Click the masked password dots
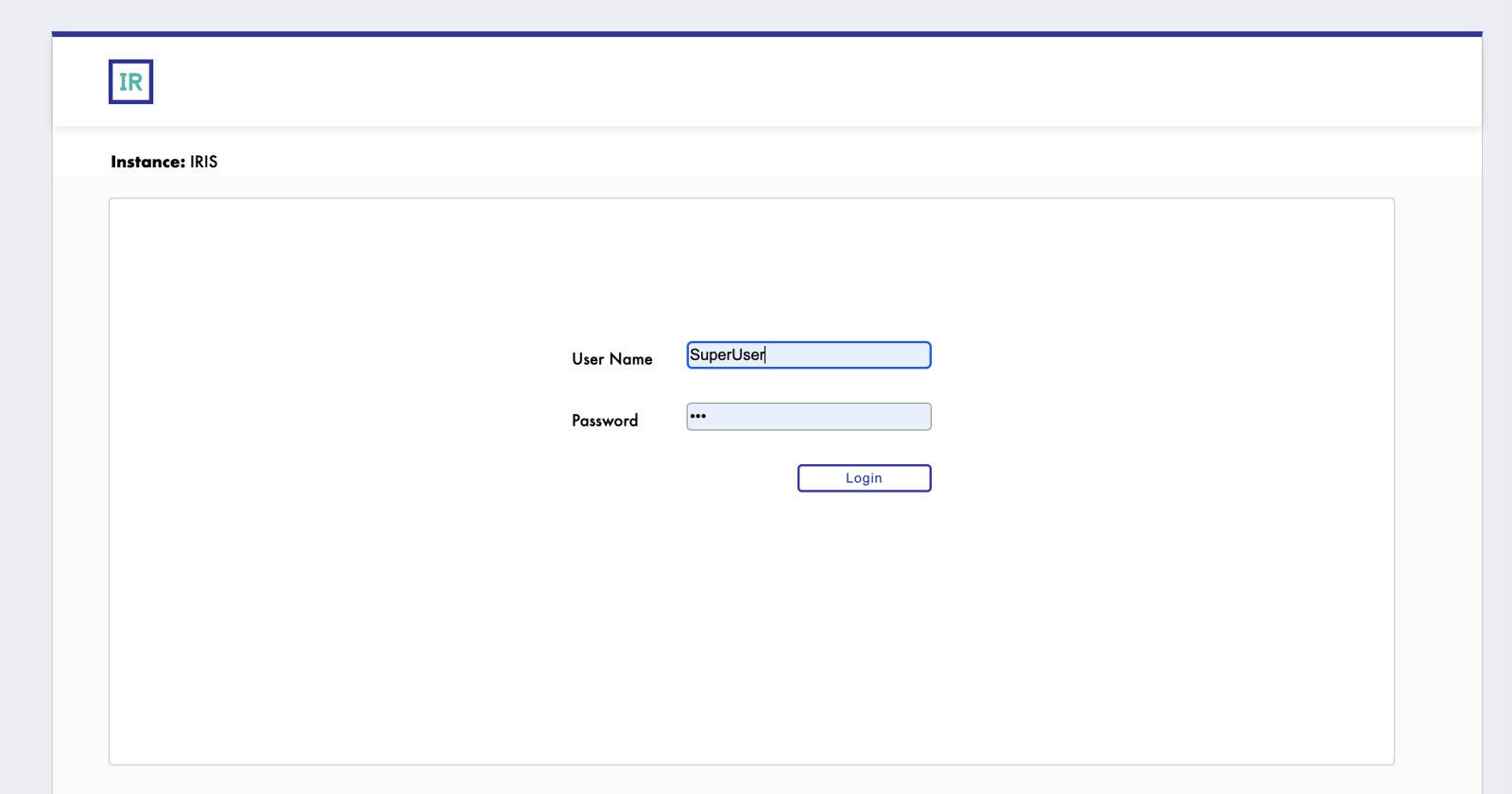Image resolution: width=1512 pixels, height=794 pixels. pos(698,416)
